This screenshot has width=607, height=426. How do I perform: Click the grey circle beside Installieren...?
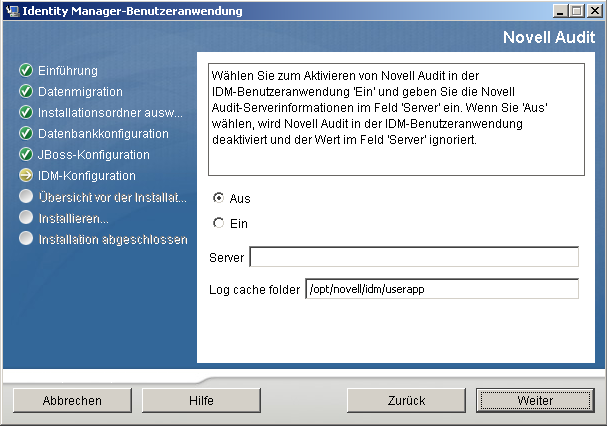click(x=26, y=217)
